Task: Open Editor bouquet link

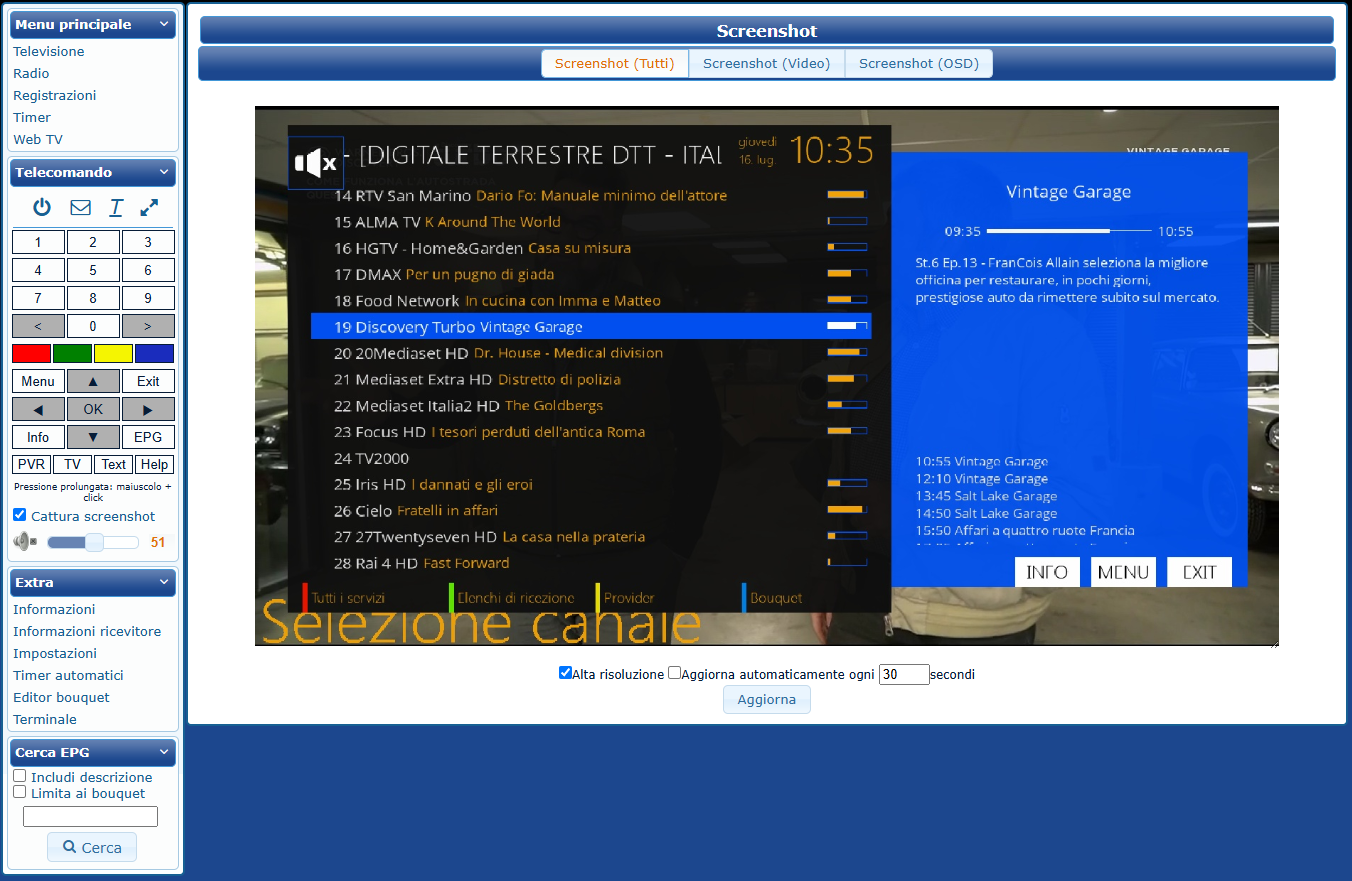Action: point(61,697)
